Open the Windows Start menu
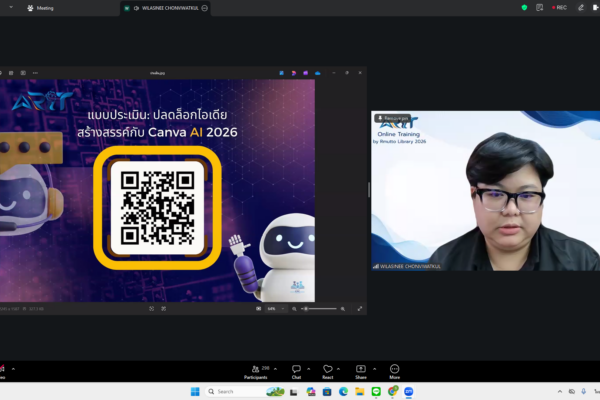This screenshot has width=600, height=400. coord(195,392)
